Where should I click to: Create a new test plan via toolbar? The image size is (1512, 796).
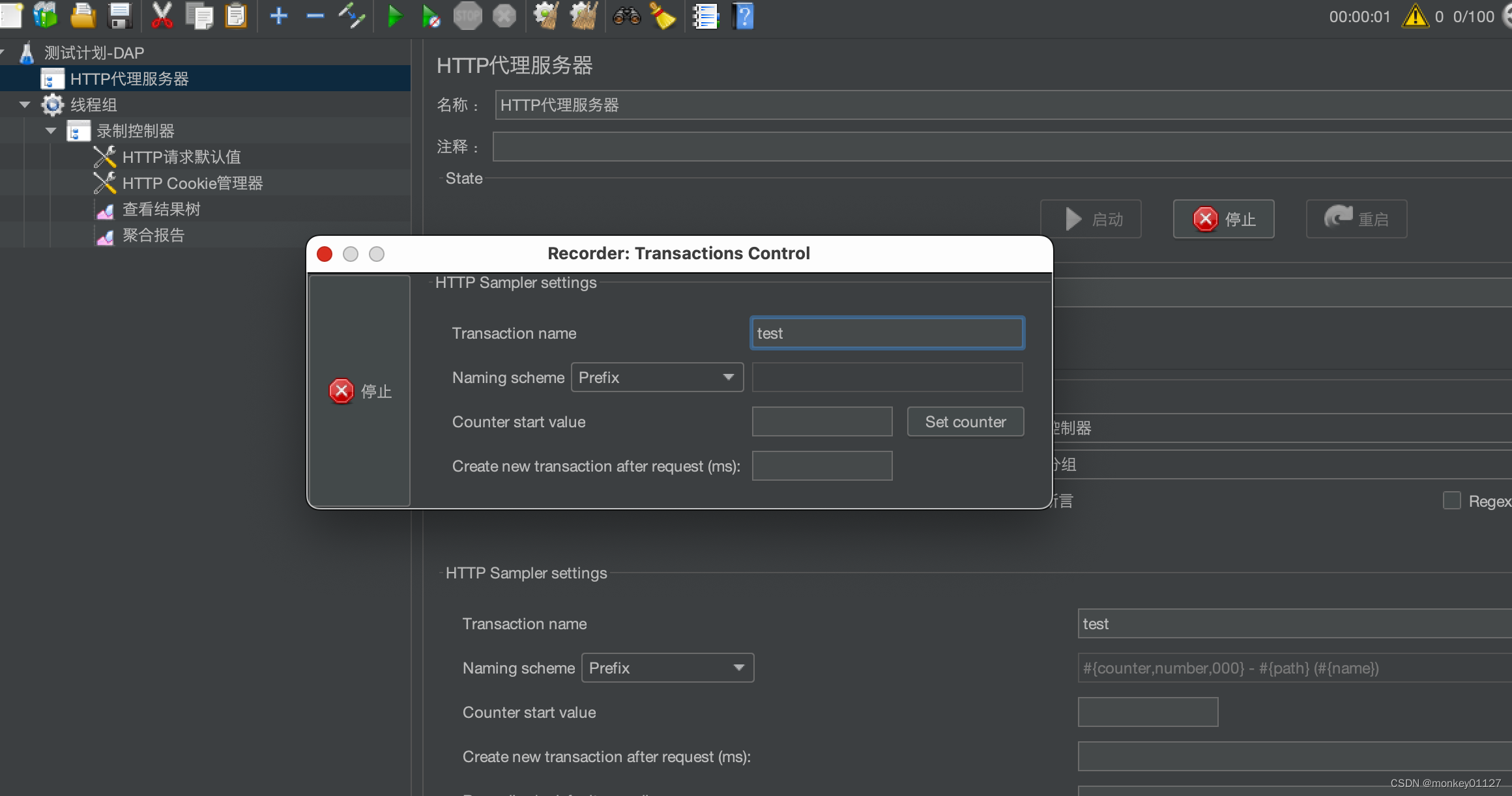(10, 16)
